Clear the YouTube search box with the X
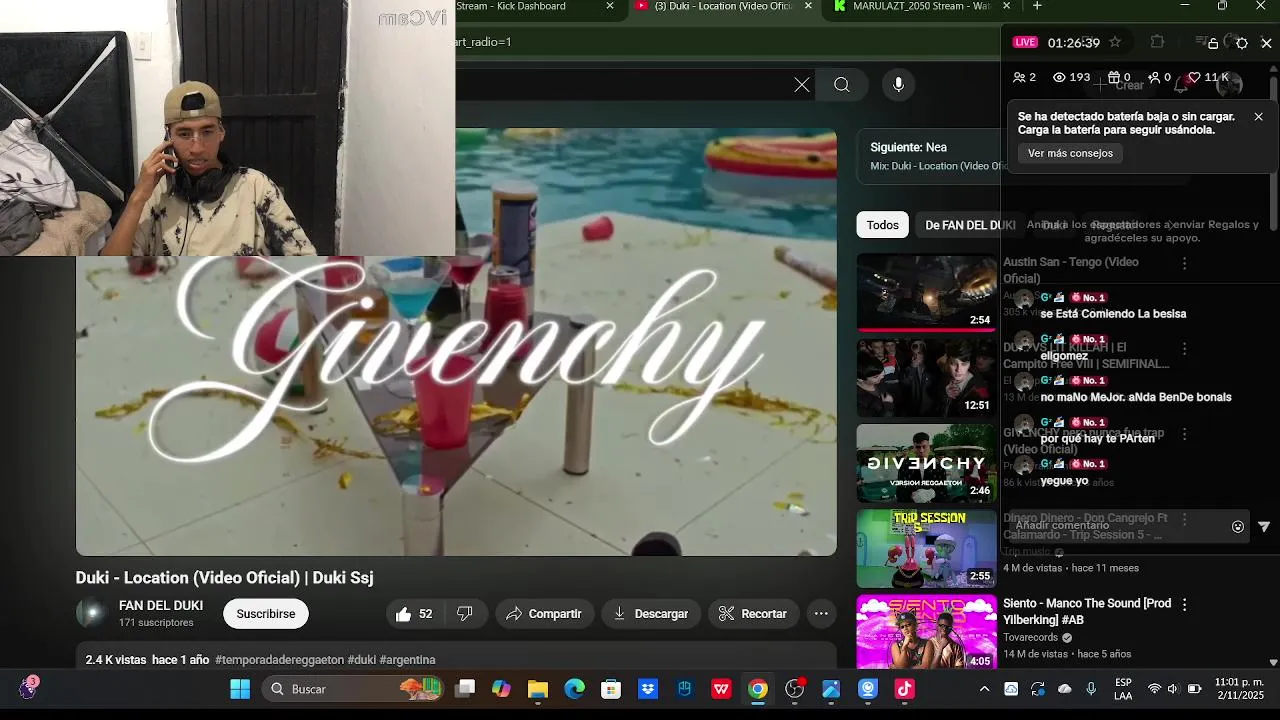 [x=802, y=85]
